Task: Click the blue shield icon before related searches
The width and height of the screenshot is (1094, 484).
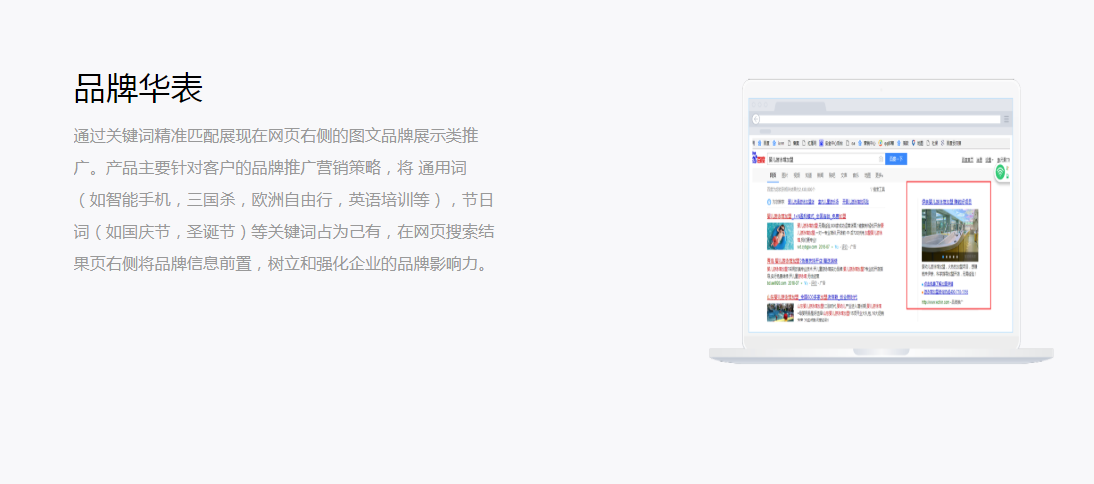Action: [x=770, y=201]
